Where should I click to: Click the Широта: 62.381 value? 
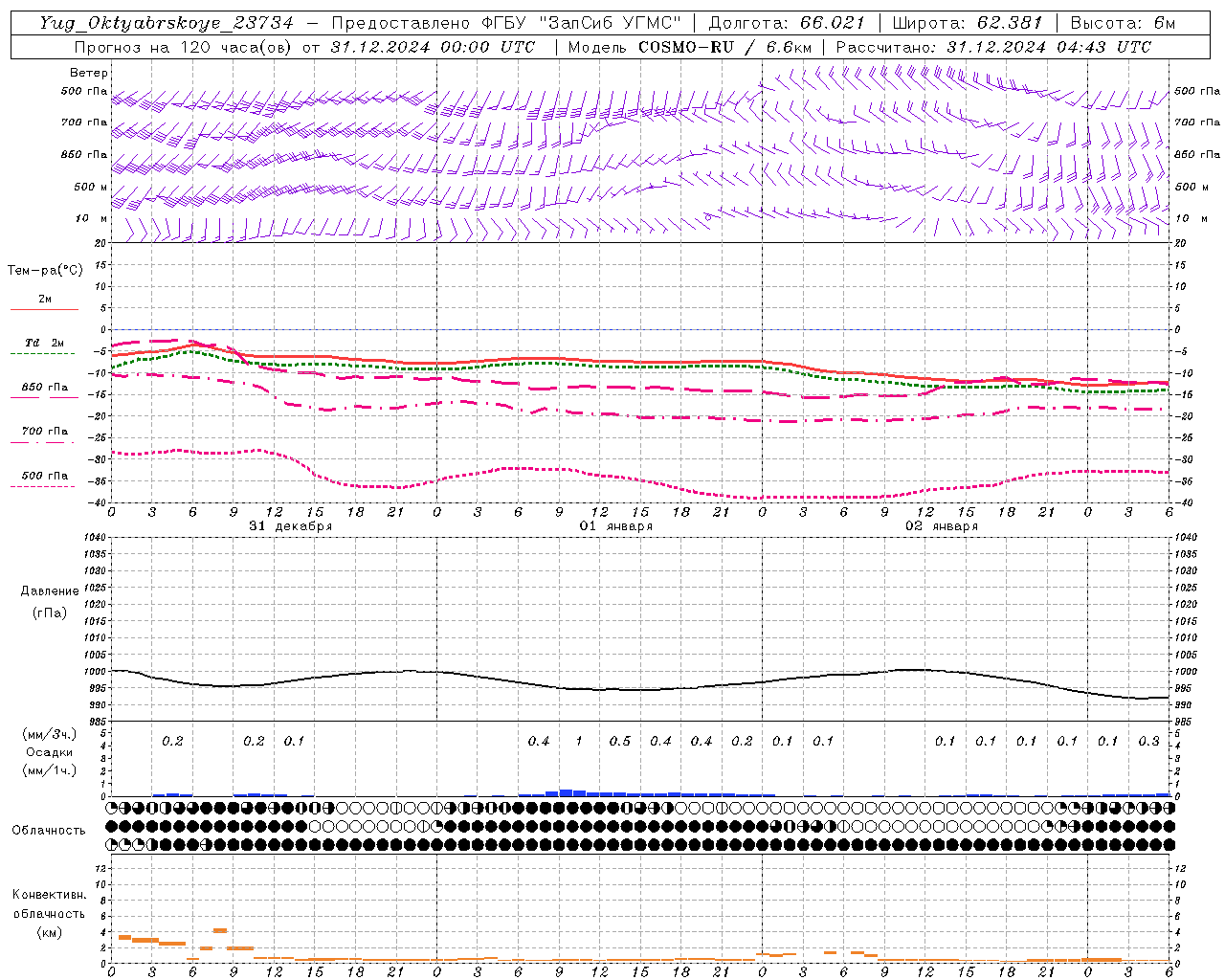(967, 23)
